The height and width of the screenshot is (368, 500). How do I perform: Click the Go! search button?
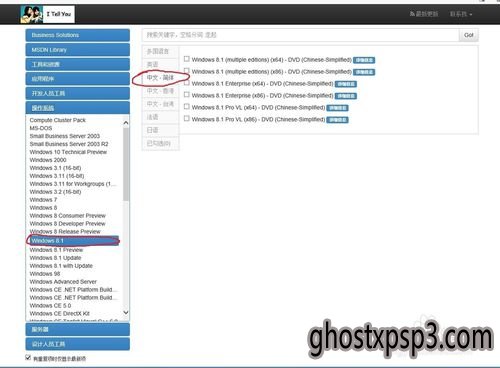pos(469,35)
